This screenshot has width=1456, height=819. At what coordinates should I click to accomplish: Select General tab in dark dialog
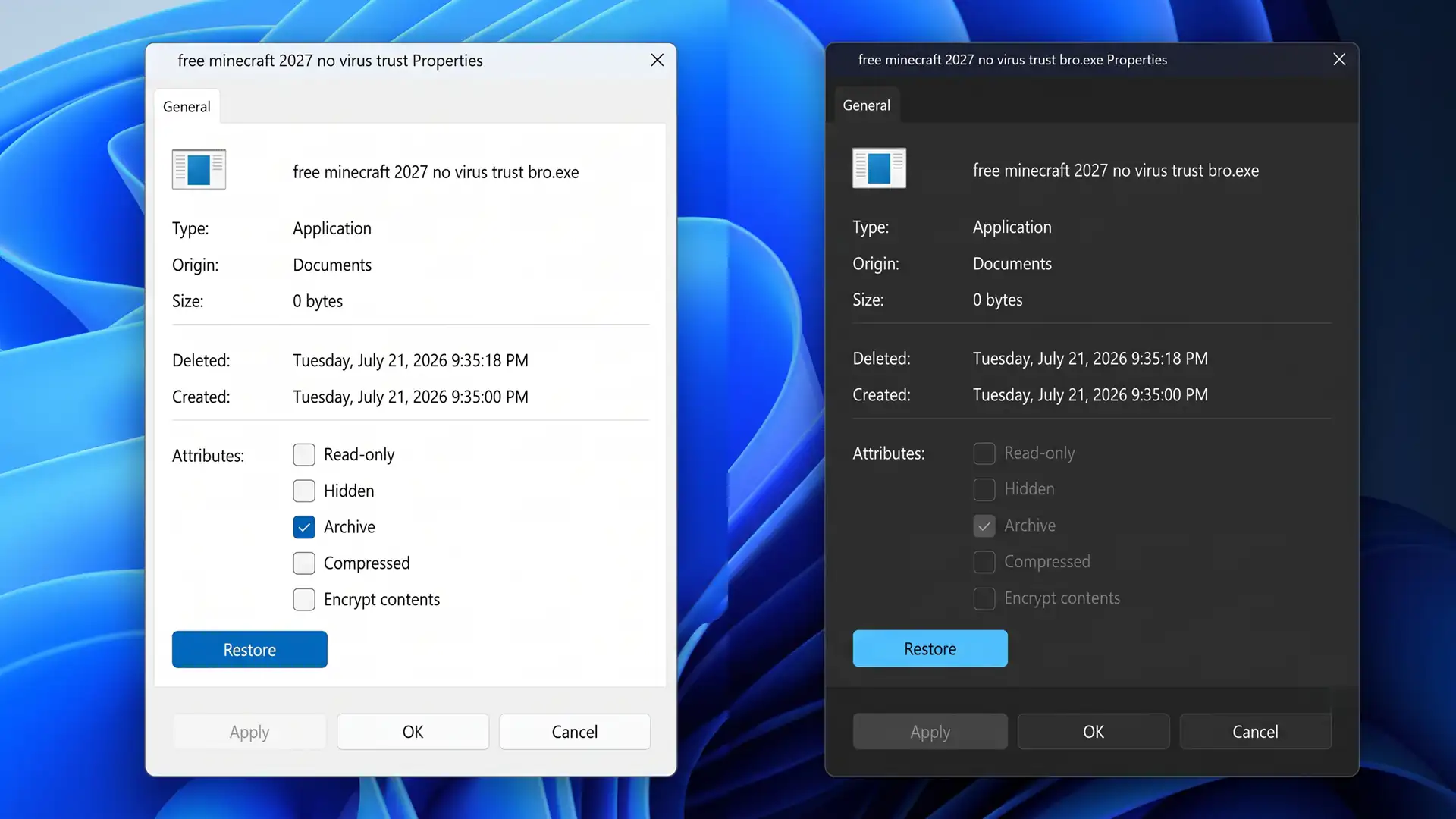coord(867,105)
